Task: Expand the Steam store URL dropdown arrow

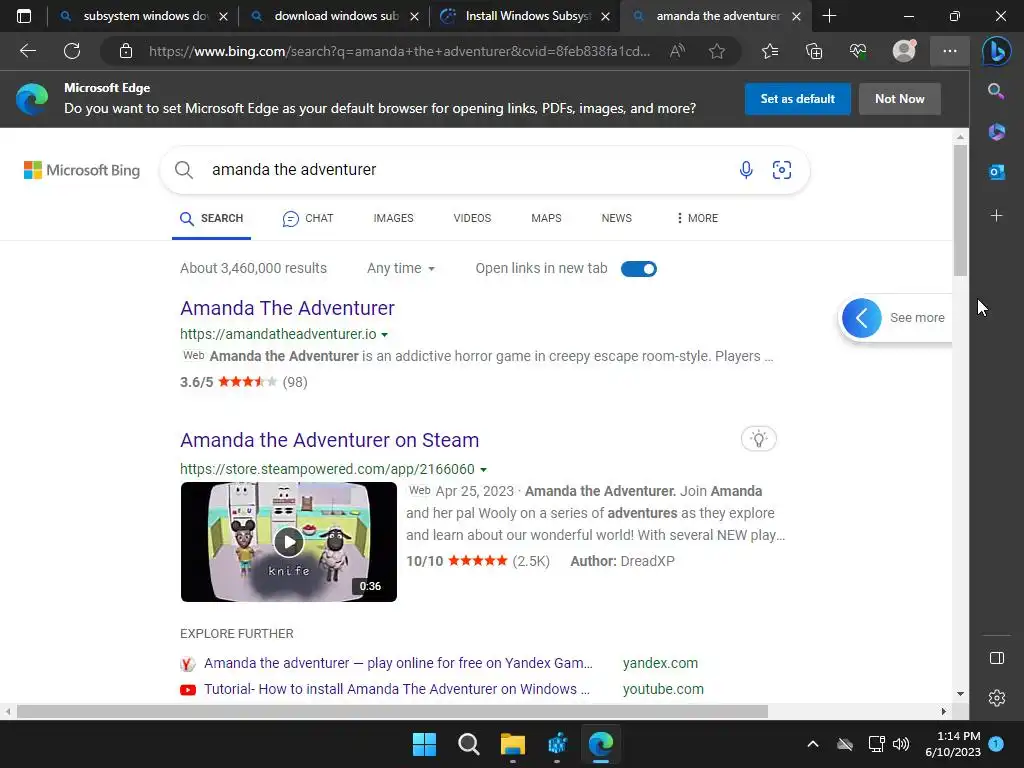Action: coord(483,470)
